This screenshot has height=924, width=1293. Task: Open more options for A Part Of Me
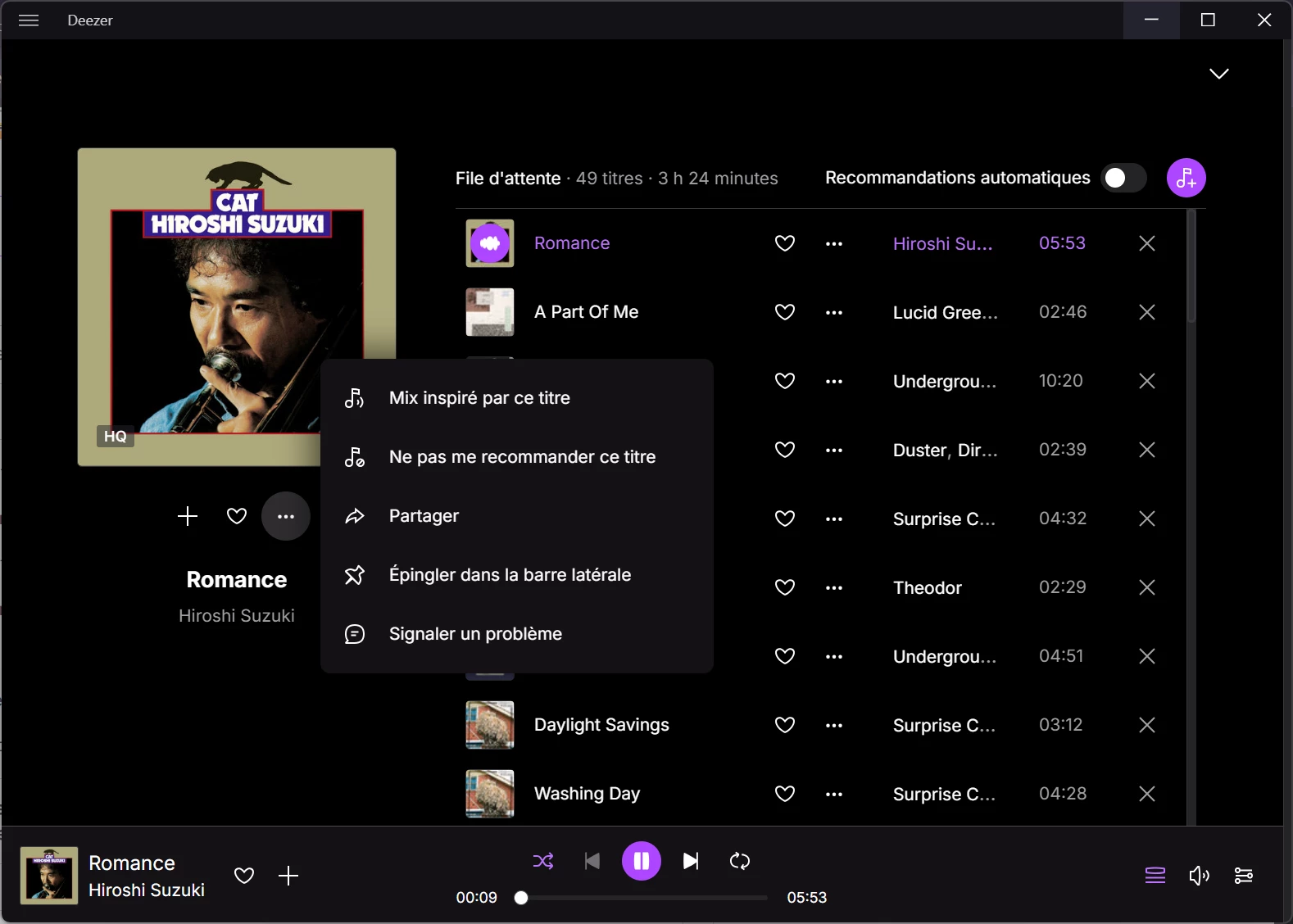(x=834, y=312)
